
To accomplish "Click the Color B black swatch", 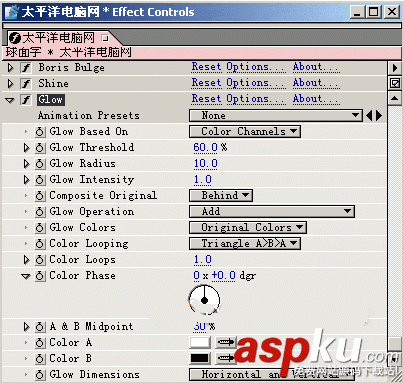I will [x=200, y=358].
